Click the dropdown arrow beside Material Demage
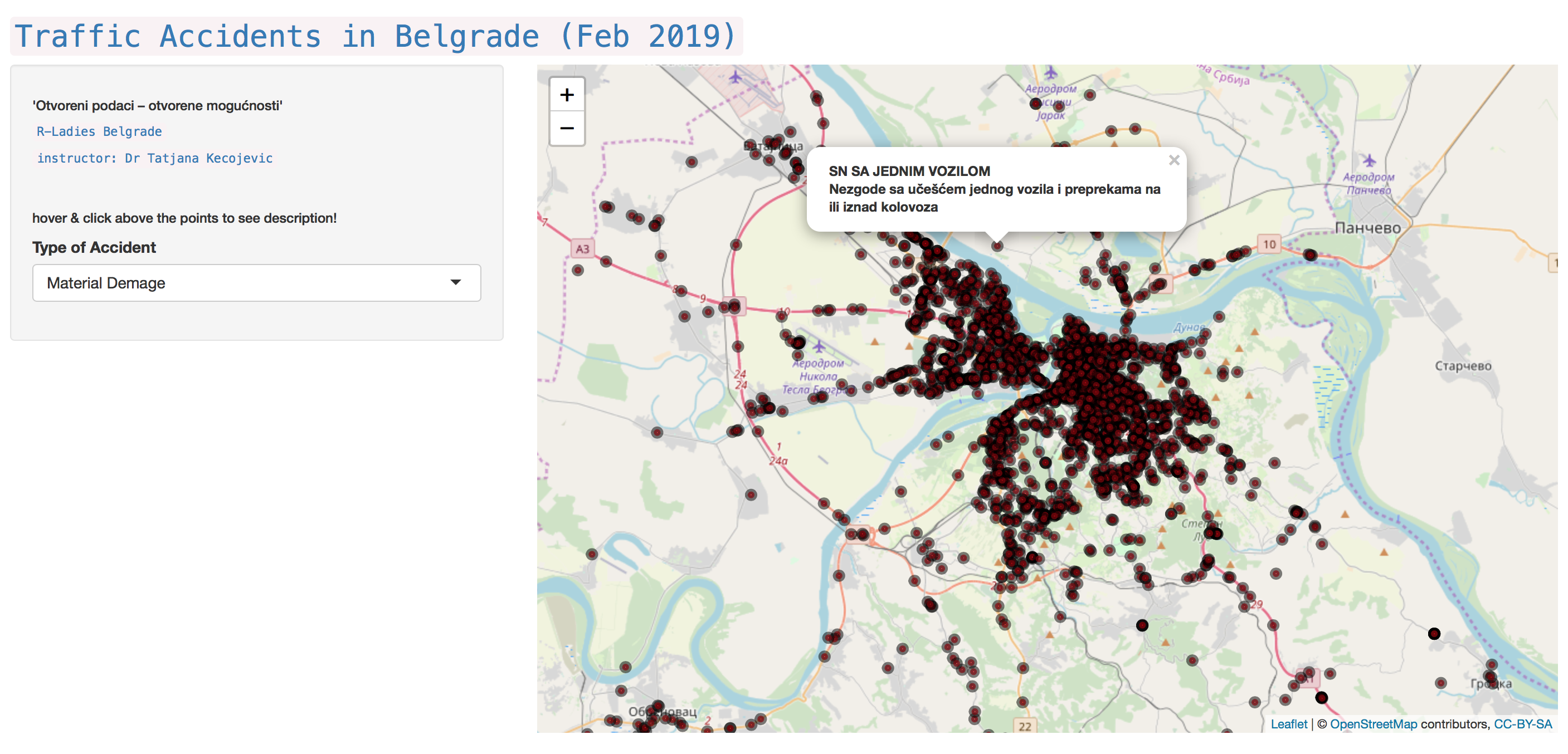 455,282
